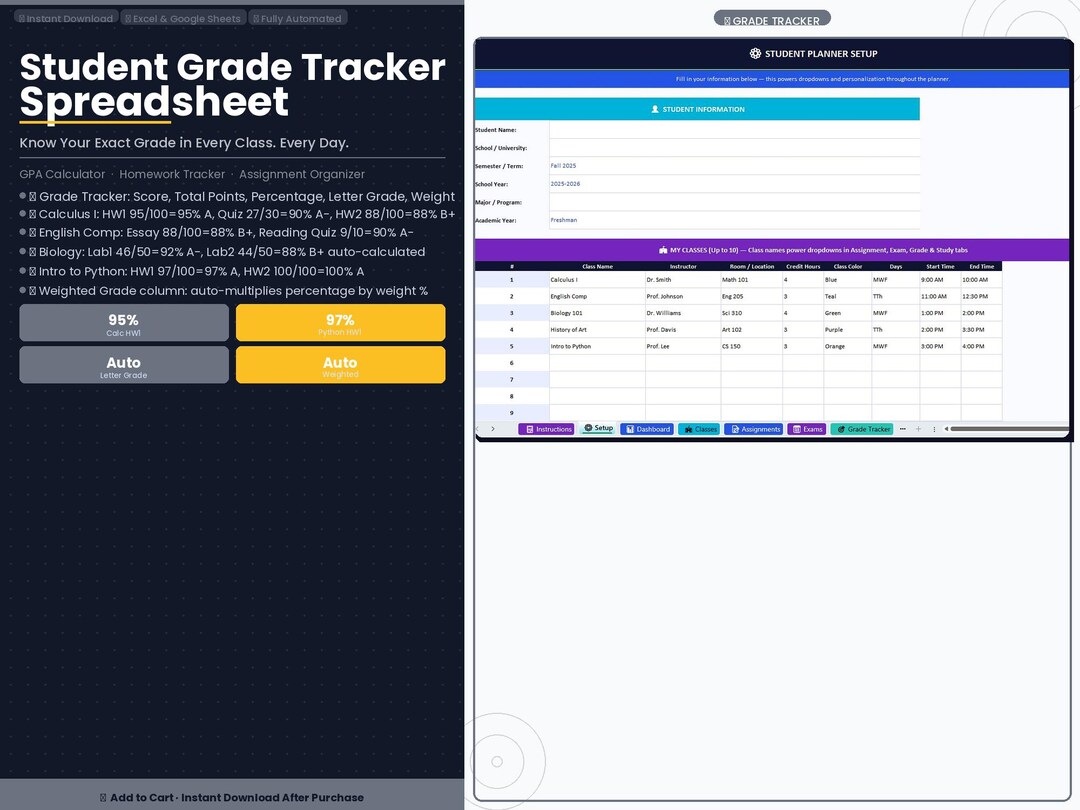
Task: Click the Auto Letter Grade card
Action: [x=124, y=365]
